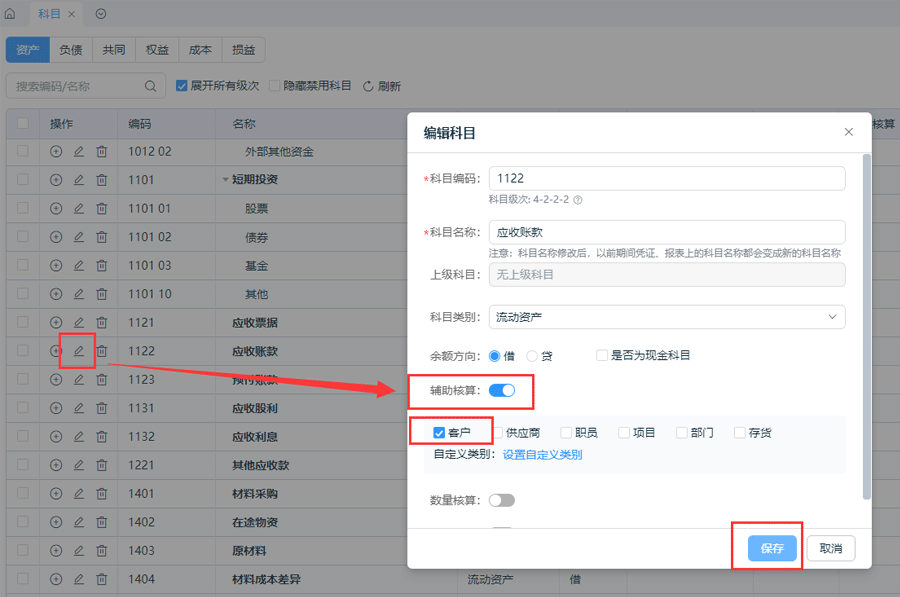Click the help icon beside 科目级次

click(x=578, y=200)
